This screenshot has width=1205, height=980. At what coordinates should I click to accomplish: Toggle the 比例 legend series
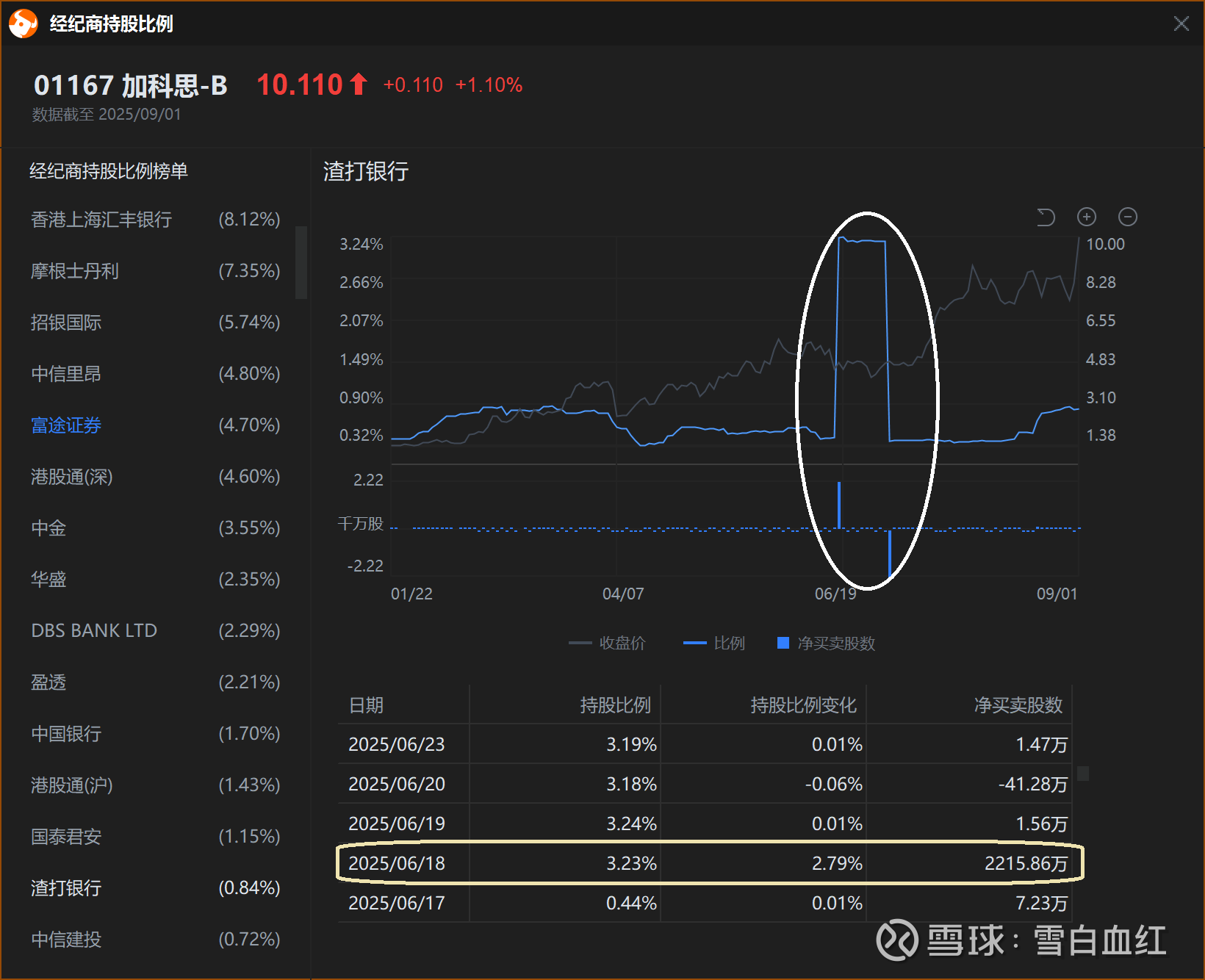click(714, 644)
